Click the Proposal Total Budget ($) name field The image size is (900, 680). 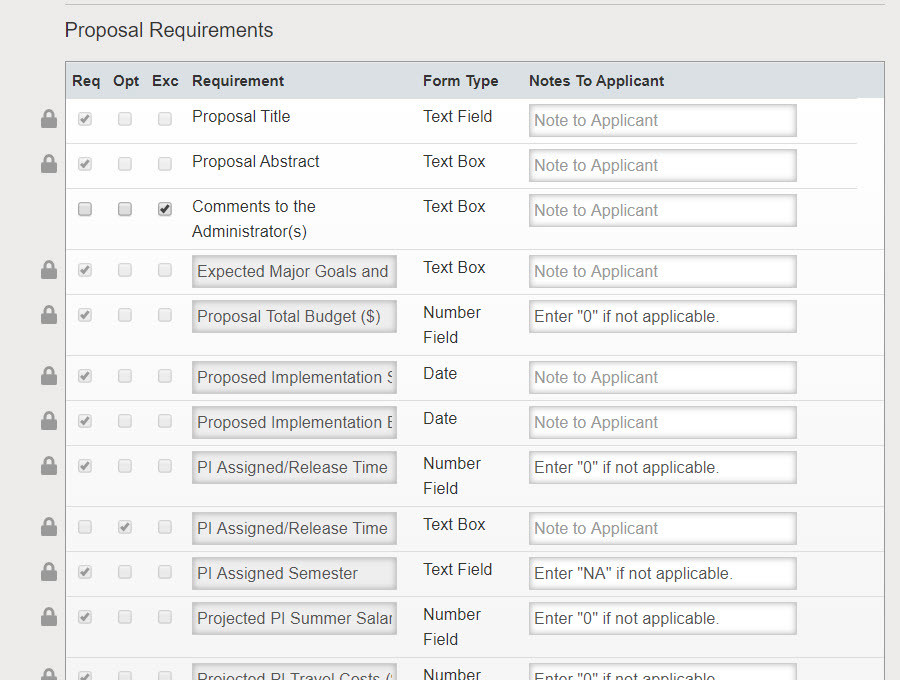tap(294, 316)
